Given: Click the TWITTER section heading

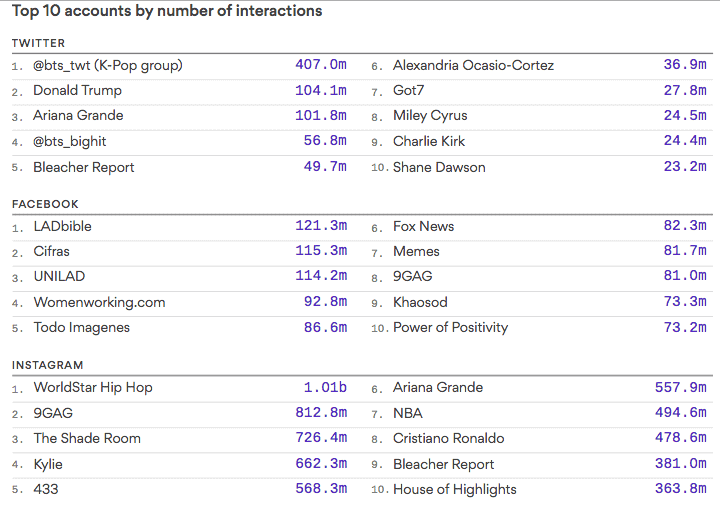Looking at the screenshot, I should (x=38, y=43).
